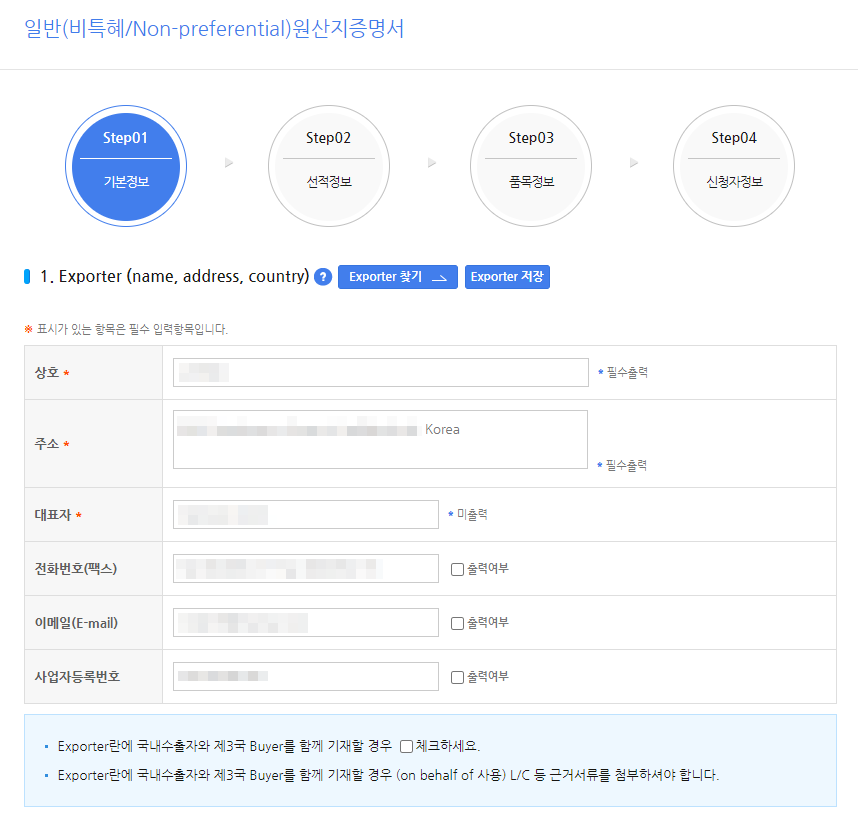The height and width of the screenshot is (818, 858).
Task: Go to Step02 선적정보 step
Action: click(x=329, y=166)
